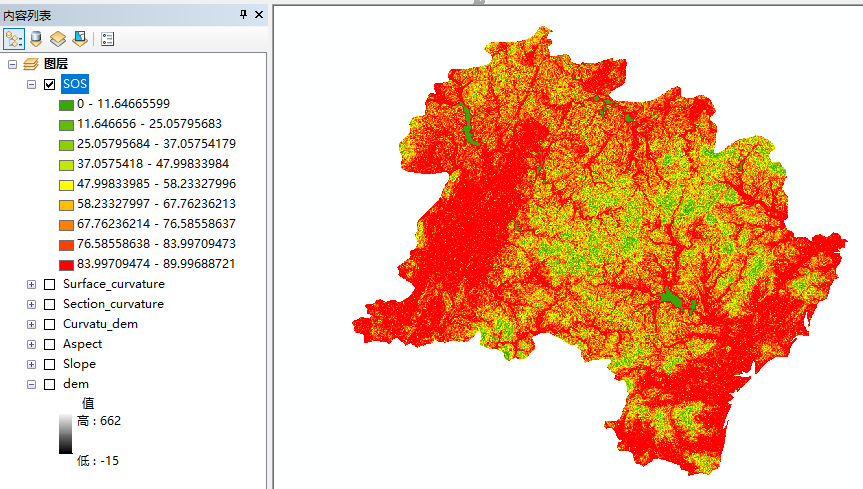Uncheck the SOS layer checkbox

(x=50, y=84)
